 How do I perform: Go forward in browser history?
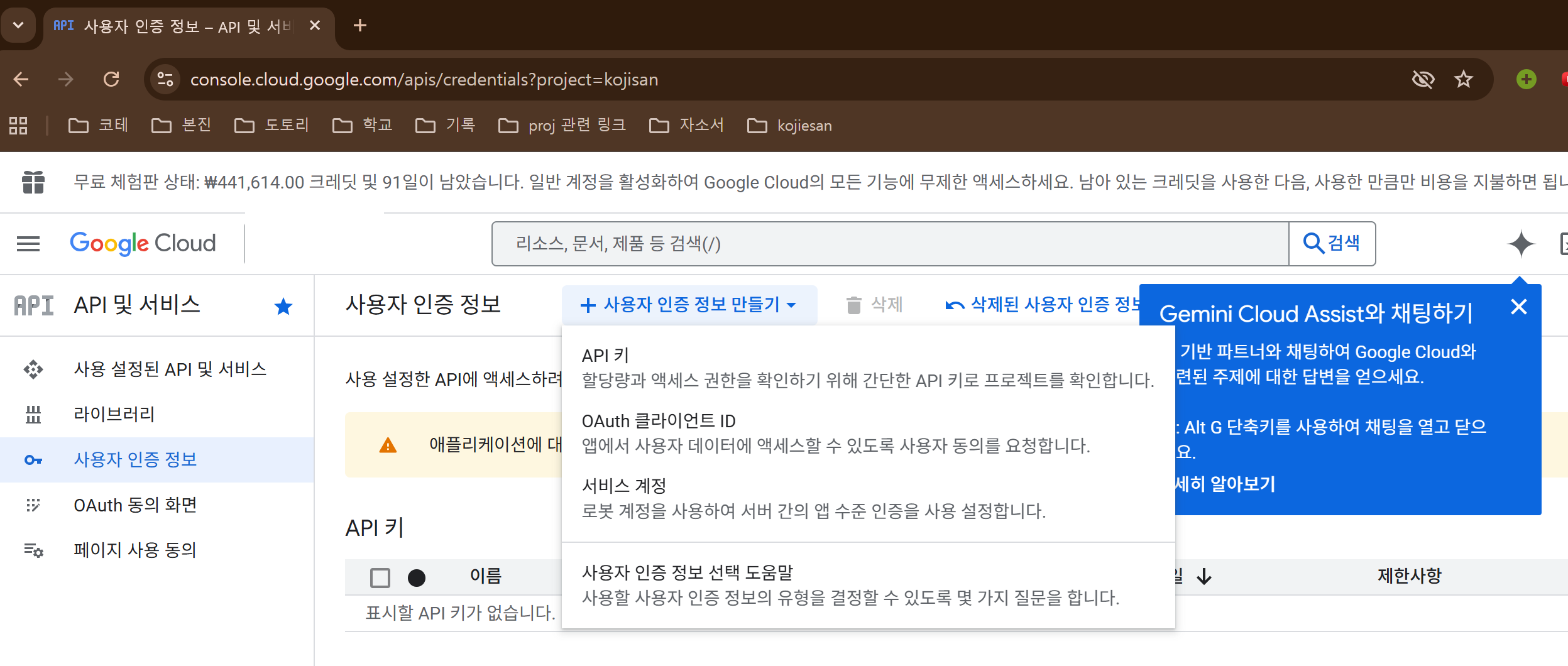[x=65, y=79]
